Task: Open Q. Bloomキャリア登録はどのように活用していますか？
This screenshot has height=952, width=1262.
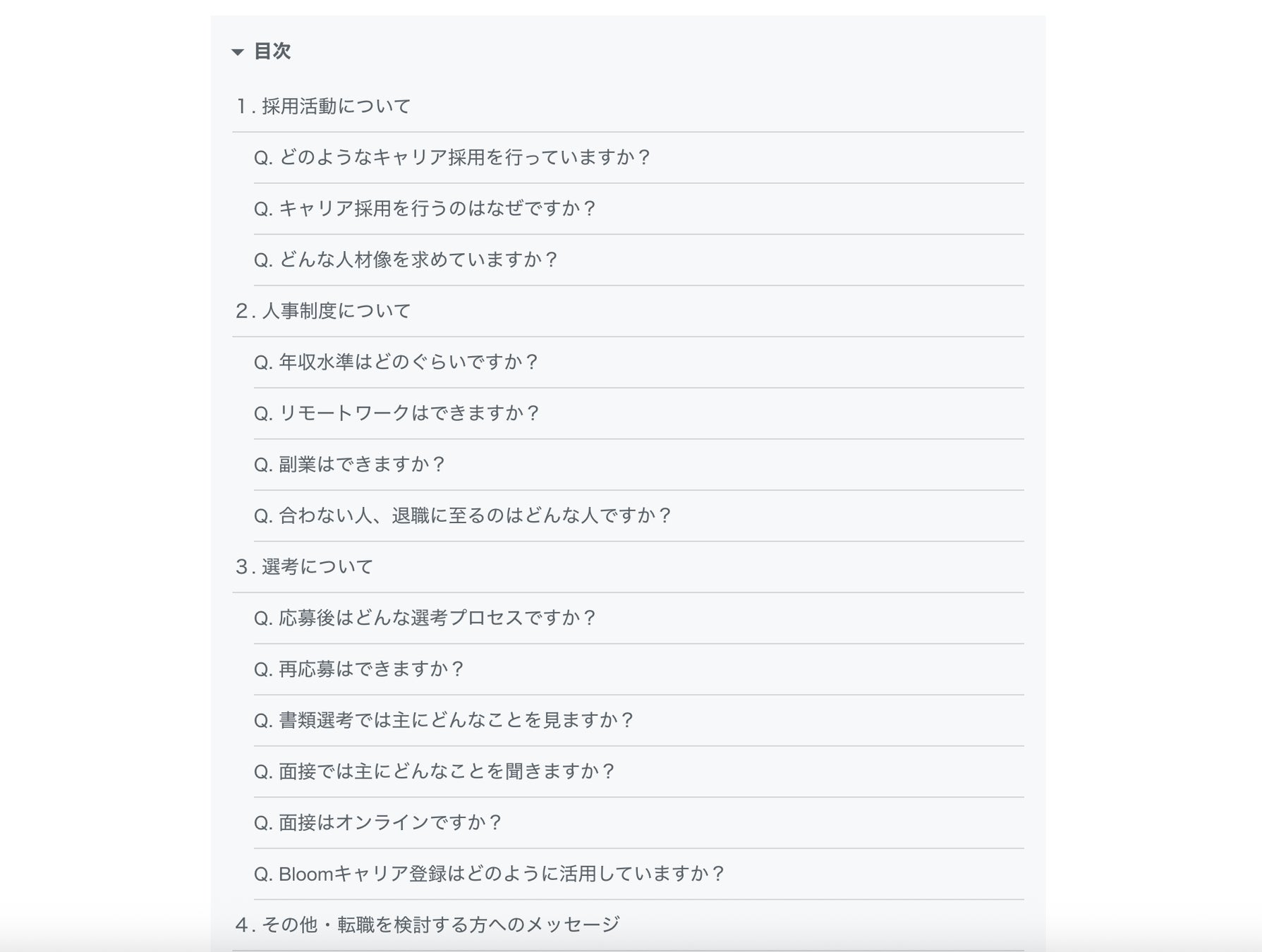Action: (490, 874)
